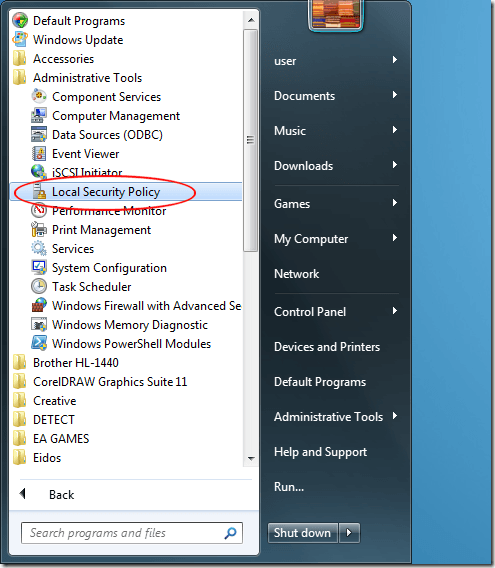495x568 pixels.
Task: Open the Computer Management label
Action: pos(116,116)
